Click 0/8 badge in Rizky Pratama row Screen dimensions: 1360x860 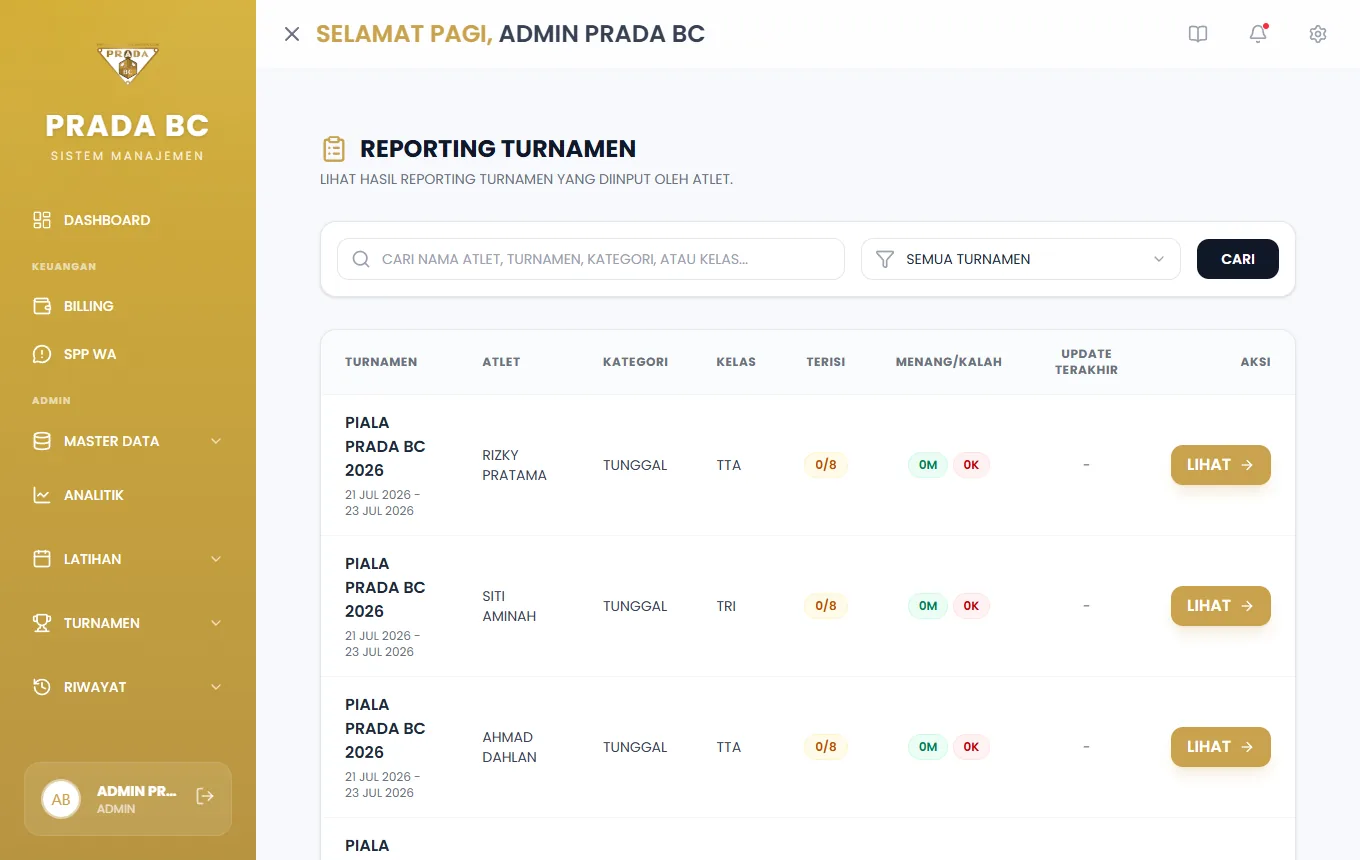point(826,465)
